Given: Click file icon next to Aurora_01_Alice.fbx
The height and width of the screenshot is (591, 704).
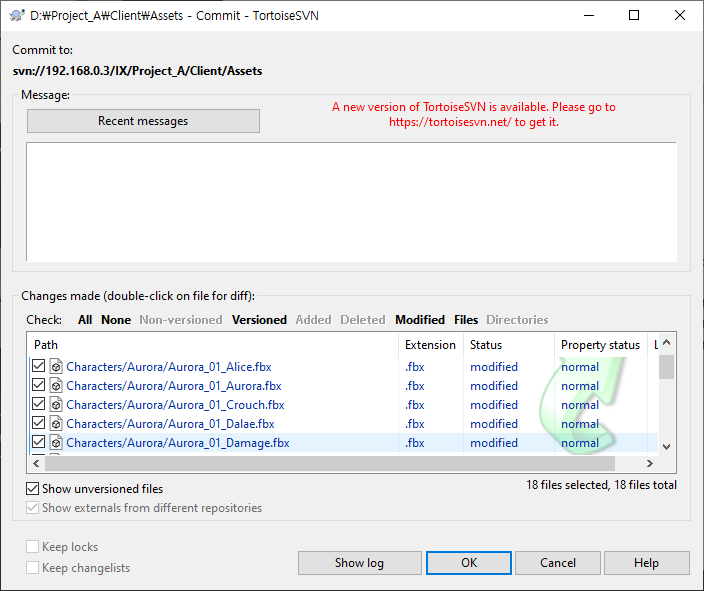Looking at the screenshot, I should [x=57, y=367].
